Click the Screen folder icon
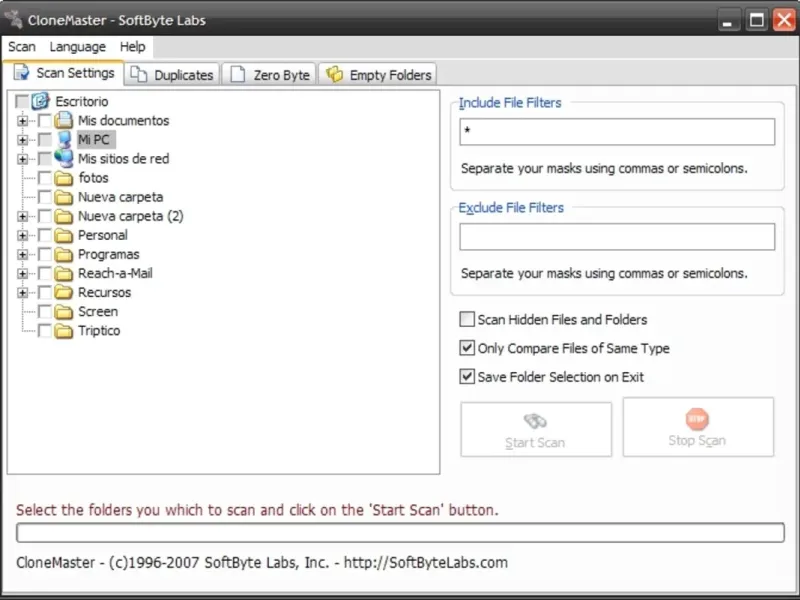Image resolution: width=800 pixels, height=600 pixels. point(64,312)
